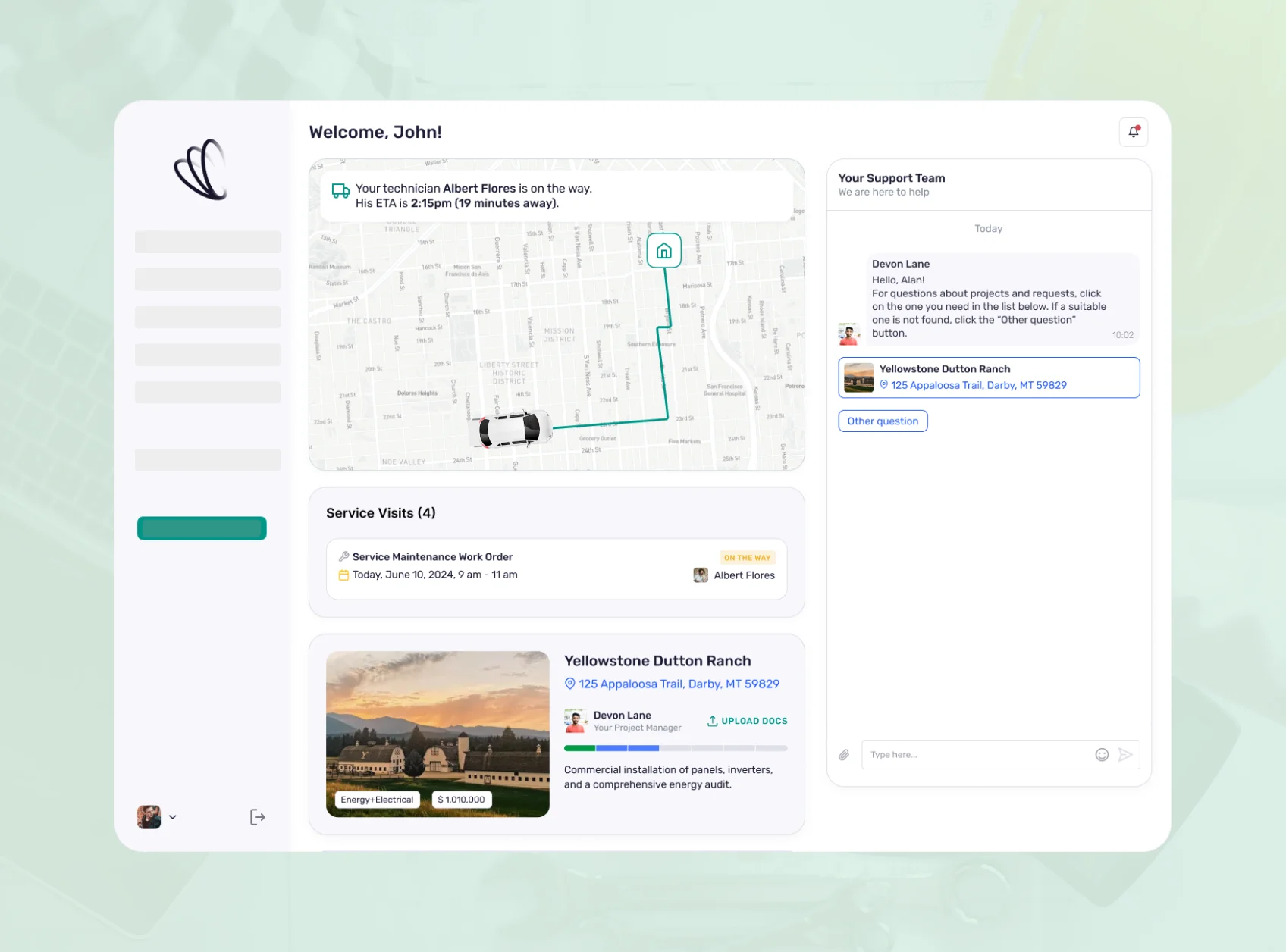Click the app logo in sidebar
This screenshot has height=952, width=1286.
coord(201,170)
